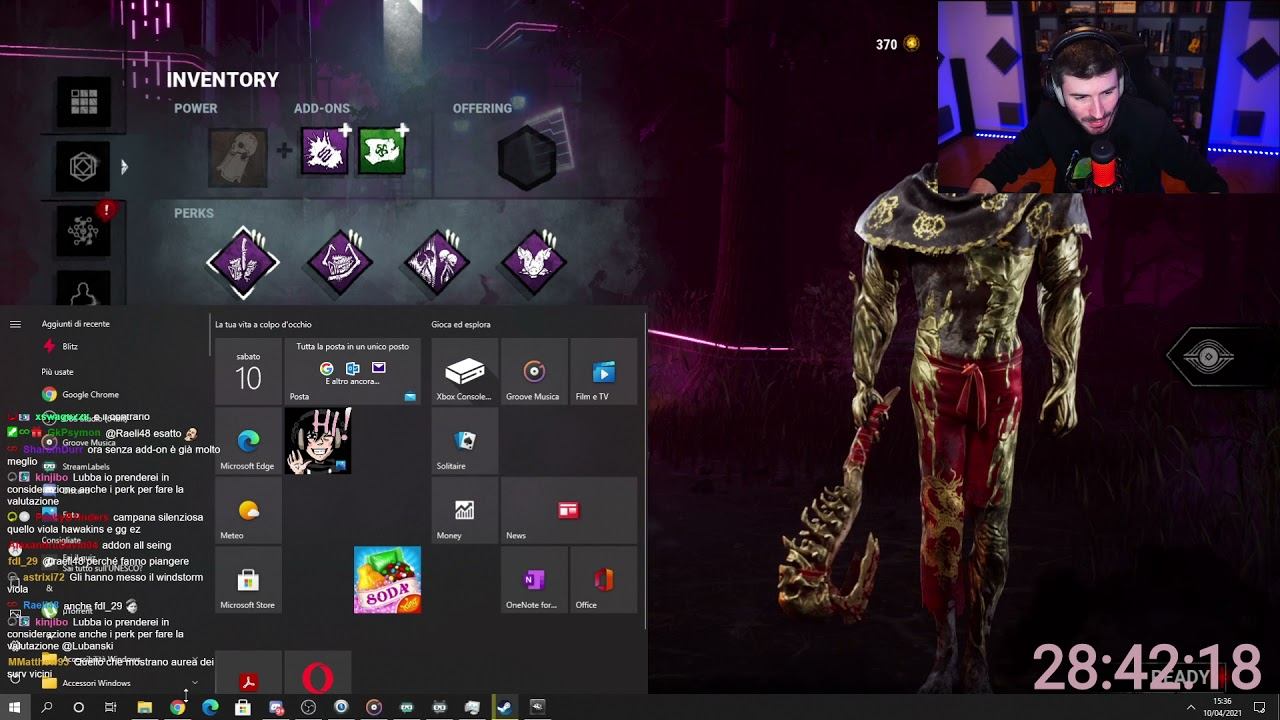Launch the Opera browser tile

318,672
